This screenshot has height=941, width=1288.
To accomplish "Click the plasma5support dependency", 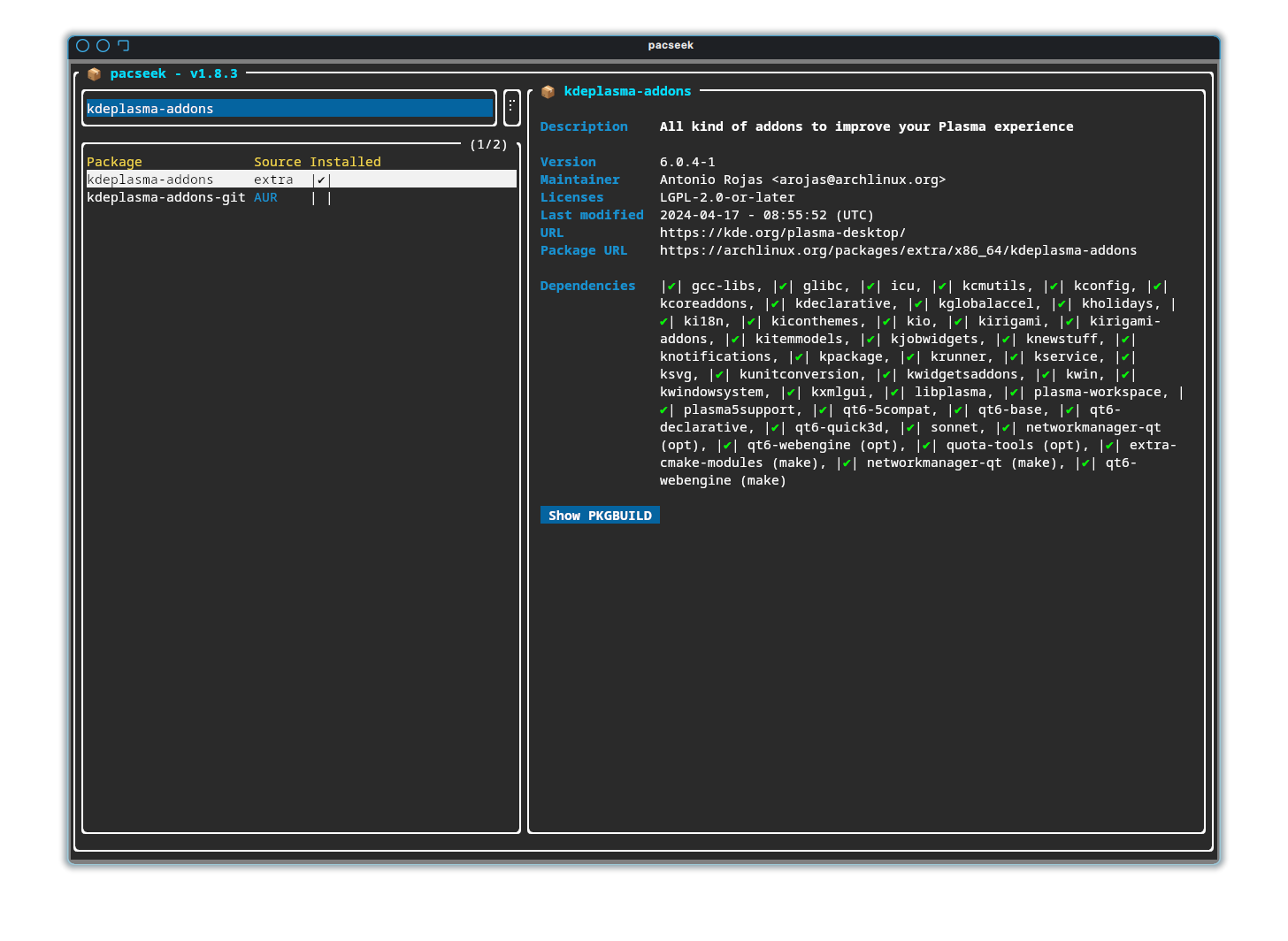I will (x=739, y=409).
